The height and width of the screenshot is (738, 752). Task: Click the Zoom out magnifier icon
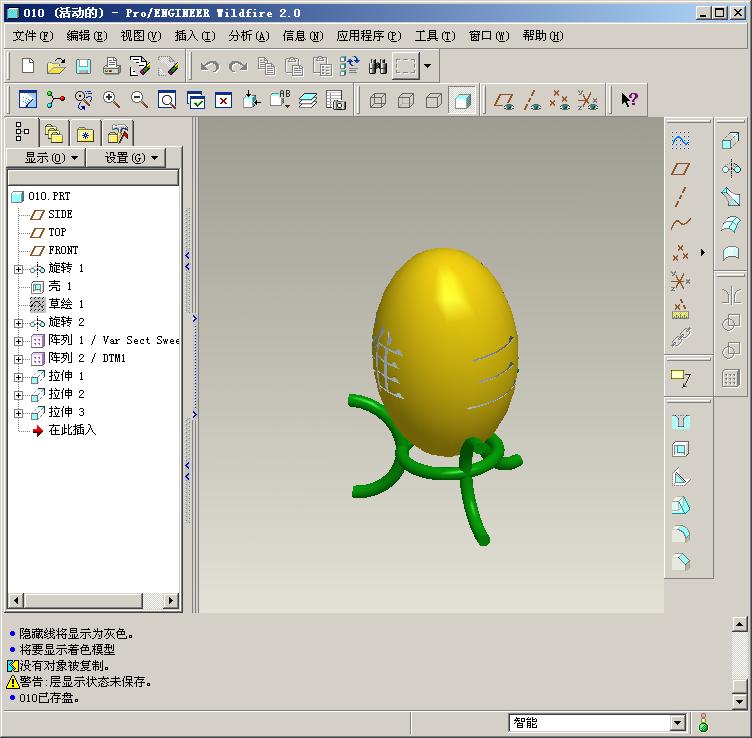tap(139, 100)
